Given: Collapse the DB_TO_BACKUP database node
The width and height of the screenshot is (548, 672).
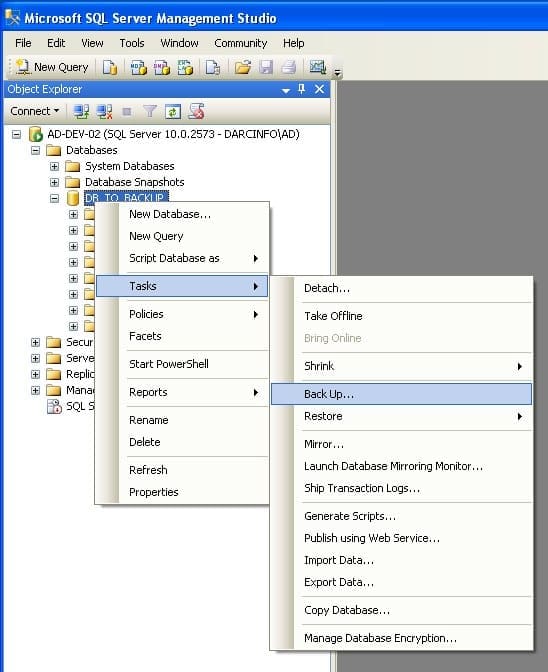Looking at the screenshot, I should [54, 198].
